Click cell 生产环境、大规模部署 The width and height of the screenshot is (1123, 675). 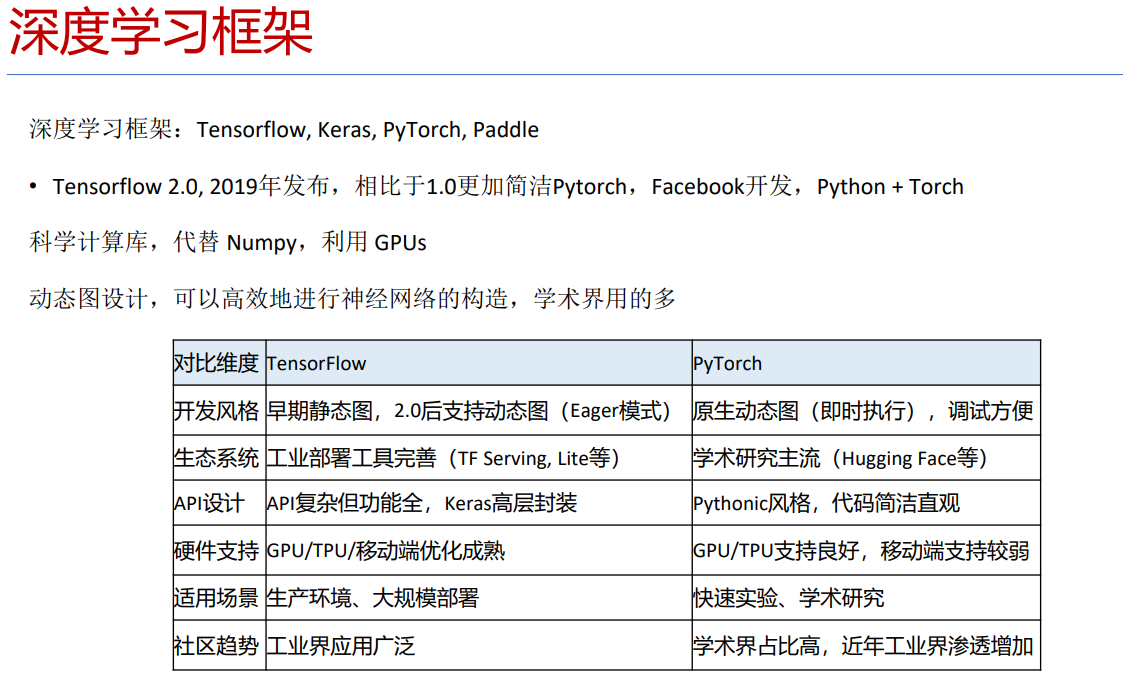(x=478, y=598)
